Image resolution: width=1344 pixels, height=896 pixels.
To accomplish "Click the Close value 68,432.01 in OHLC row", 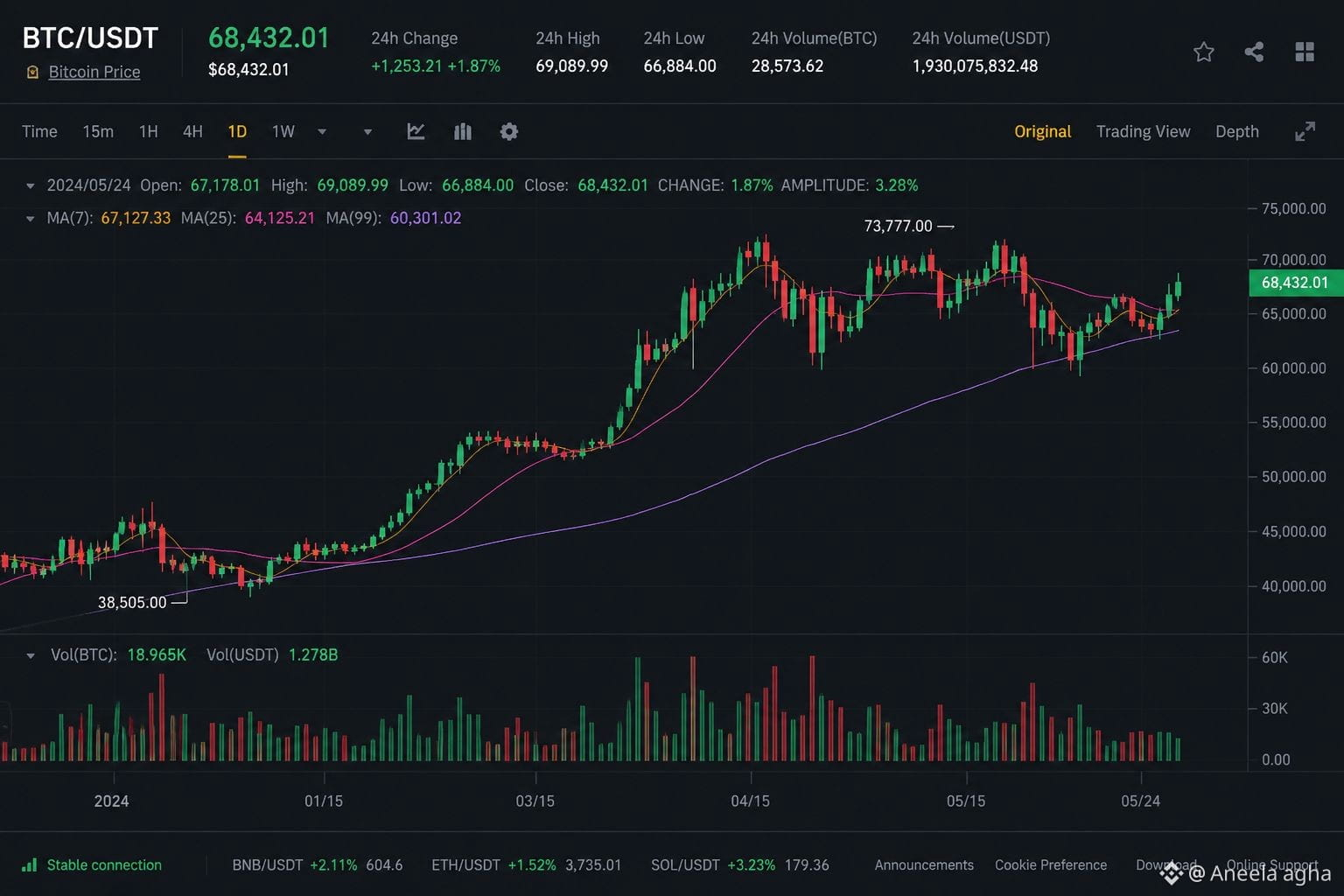I will 612,185.
